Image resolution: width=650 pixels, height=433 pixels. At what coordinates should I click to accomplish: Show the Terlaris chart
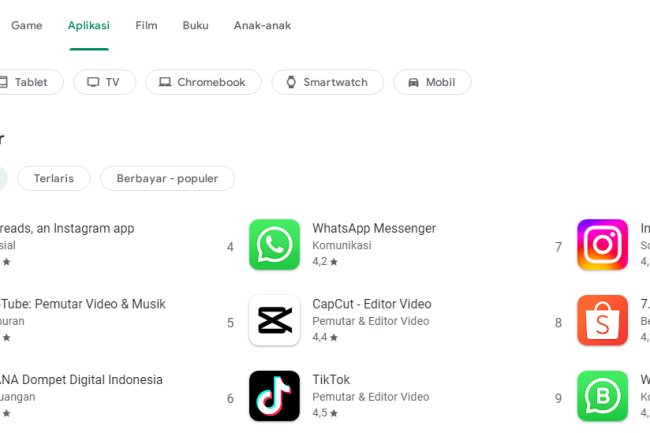point(54,178)
